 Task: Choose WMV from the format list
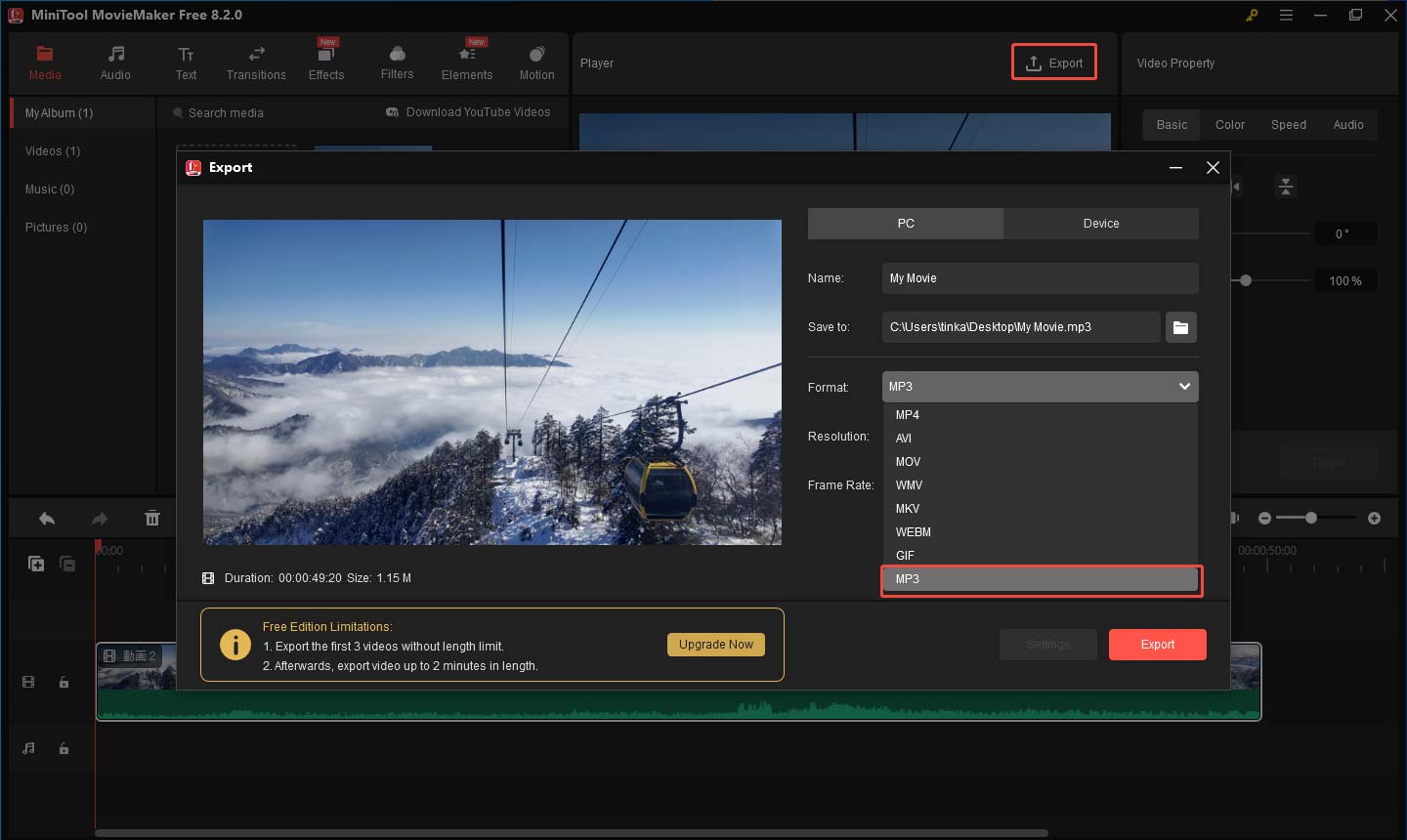pyautogui.click(x=1040, y=485)
